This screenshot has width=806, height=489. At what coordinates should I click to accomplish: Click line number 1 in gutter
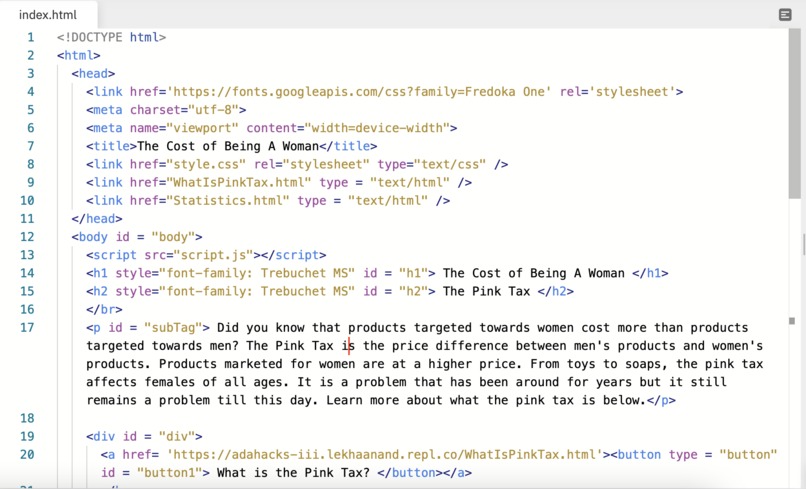click(30, 38)
